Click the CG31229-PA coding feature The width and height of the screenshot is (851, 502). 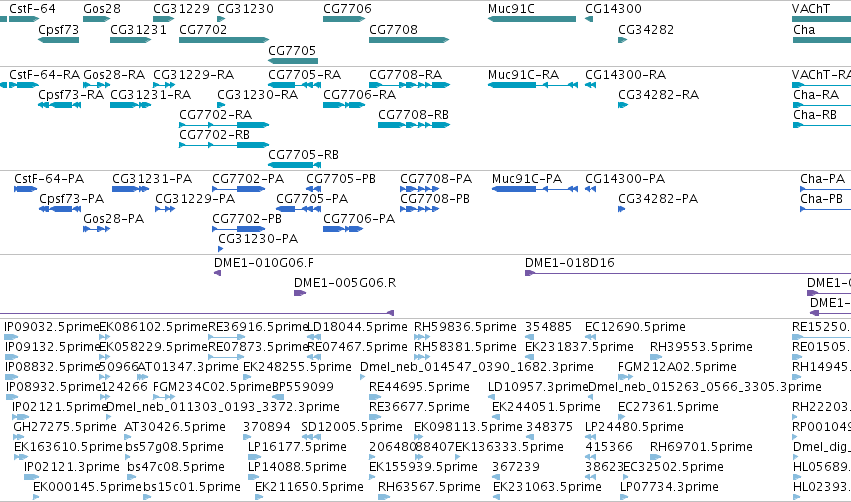165,209
